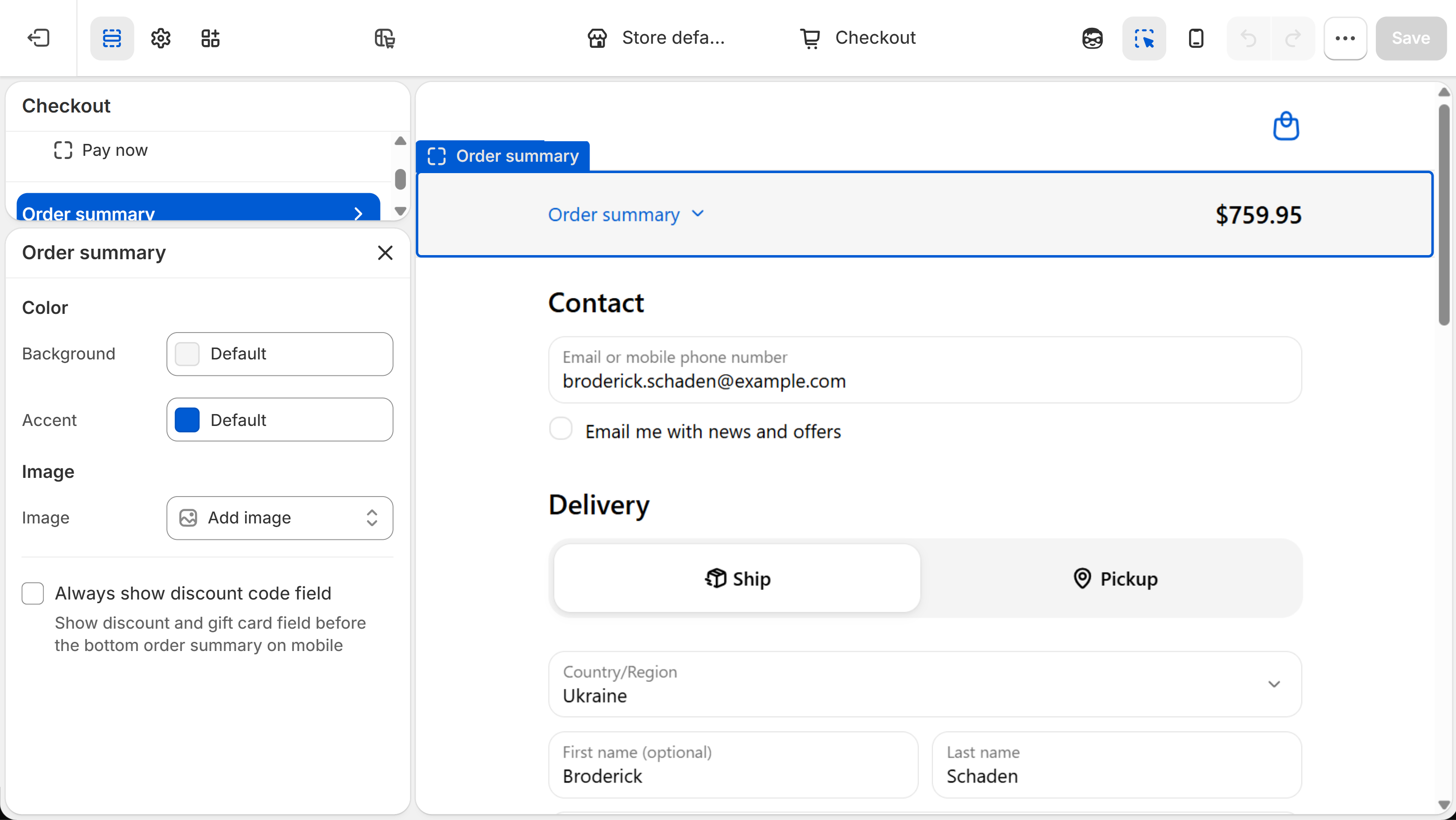The height and width of the screenshot is (820, 1456).
Task: Check Email me with news and offers
Action: [x=561, y=429]
